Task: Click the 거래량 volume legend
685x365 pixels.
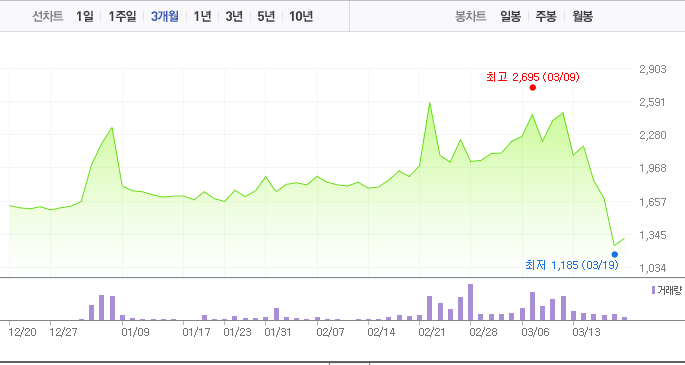Action: 666,290
